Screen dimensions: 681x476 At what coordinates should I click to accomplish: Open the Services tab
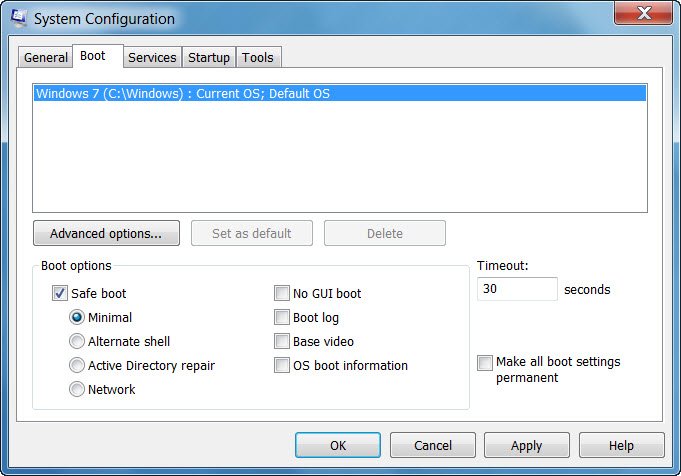152,58
